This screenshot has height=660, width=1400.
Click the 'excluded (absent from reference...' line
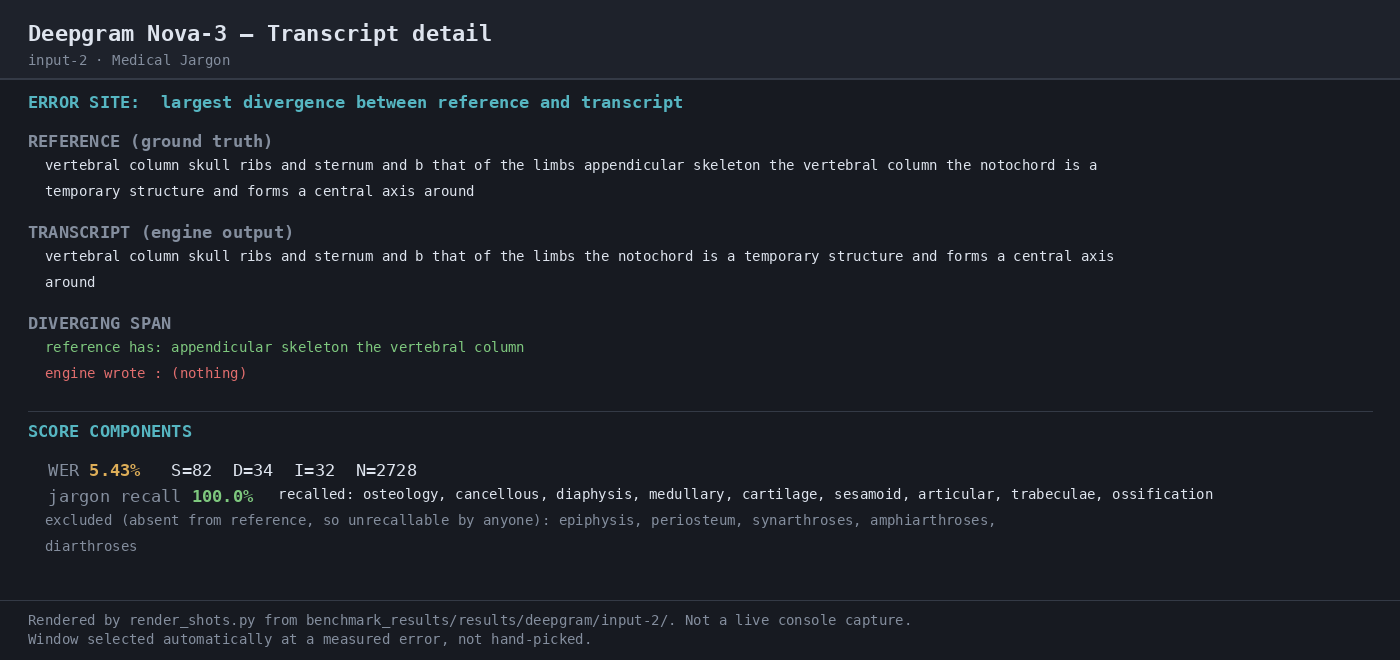pos(520,521)
